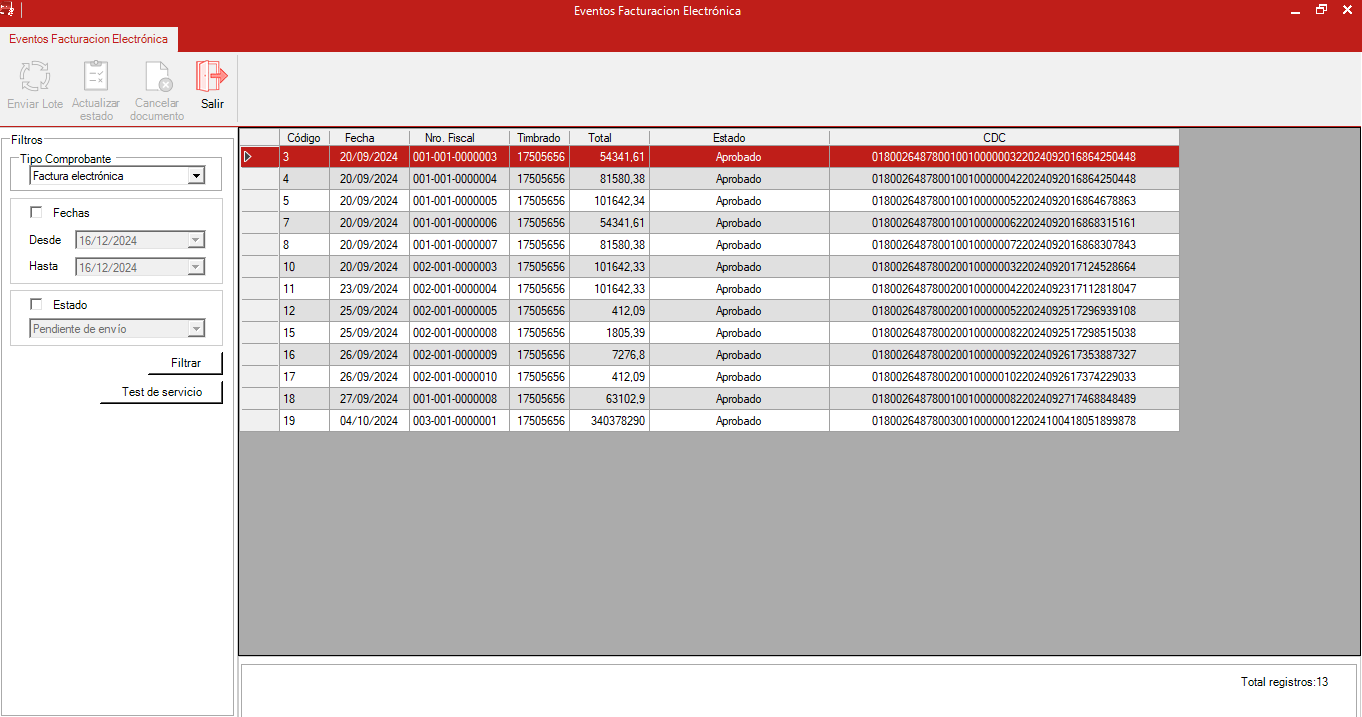Enable the Fechas filter checkbox

[37, 213]
